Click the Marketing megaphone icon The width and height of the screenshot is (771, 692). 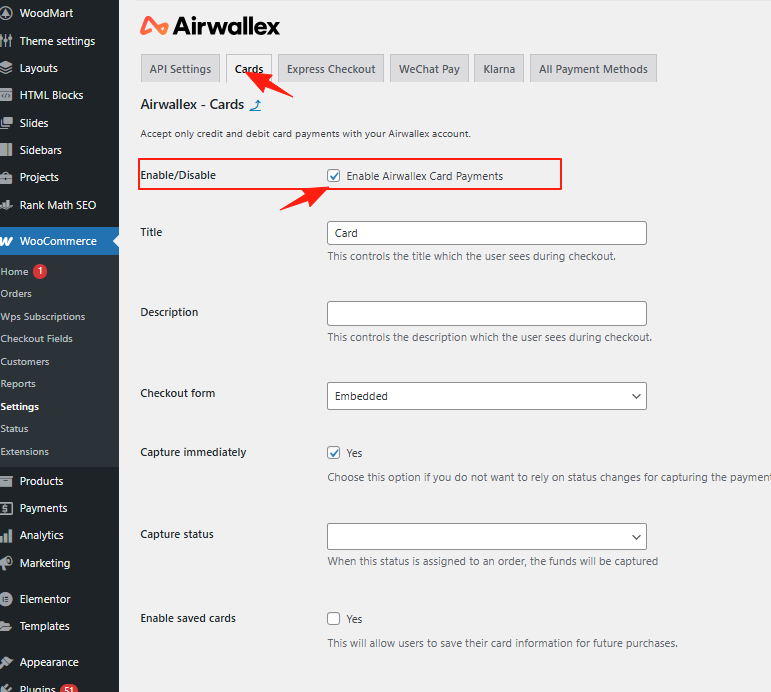point(5,563)
